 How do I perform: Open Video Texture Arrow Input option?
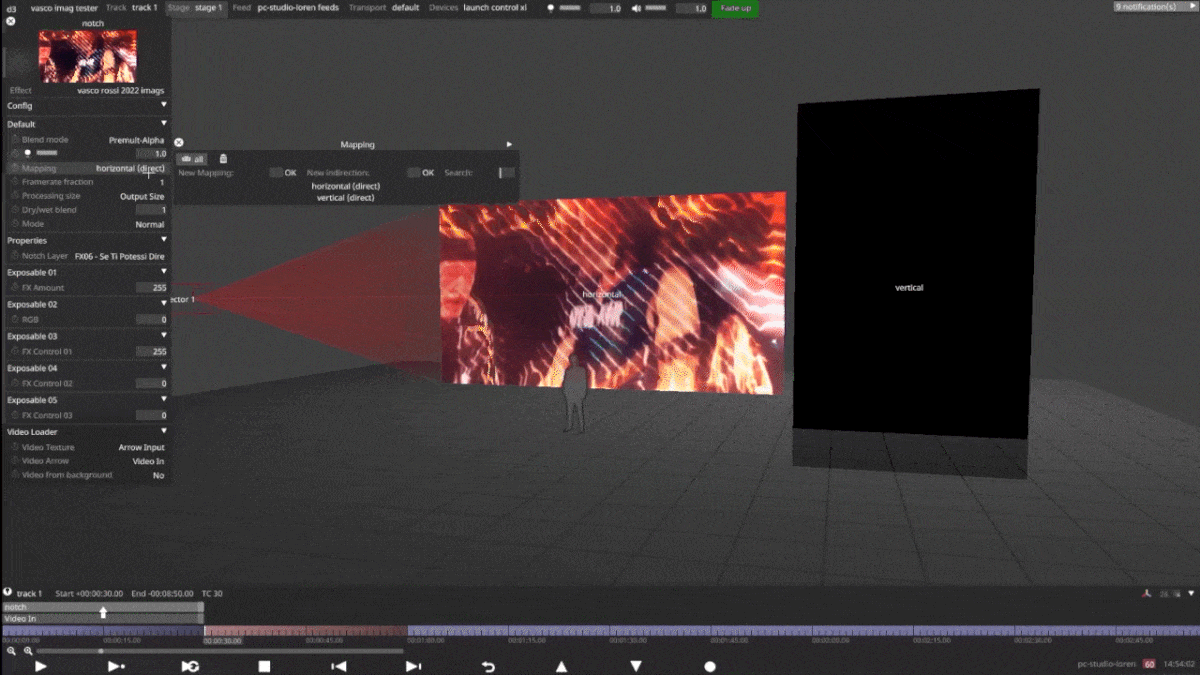(142, 447)
